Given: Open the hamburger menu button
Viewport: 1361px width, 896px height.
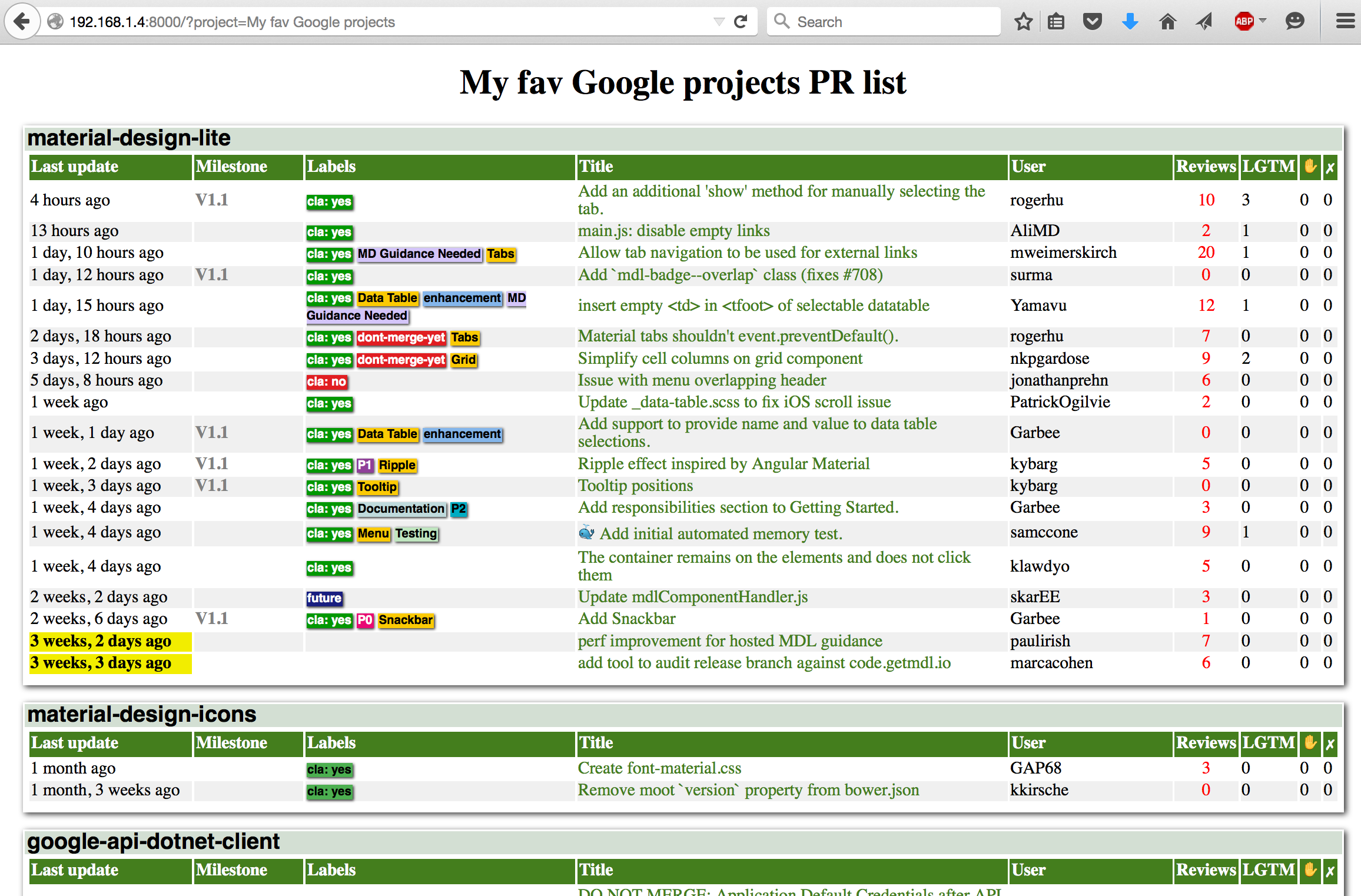Looking at the screenshot, I should (x=1345, y=22).
